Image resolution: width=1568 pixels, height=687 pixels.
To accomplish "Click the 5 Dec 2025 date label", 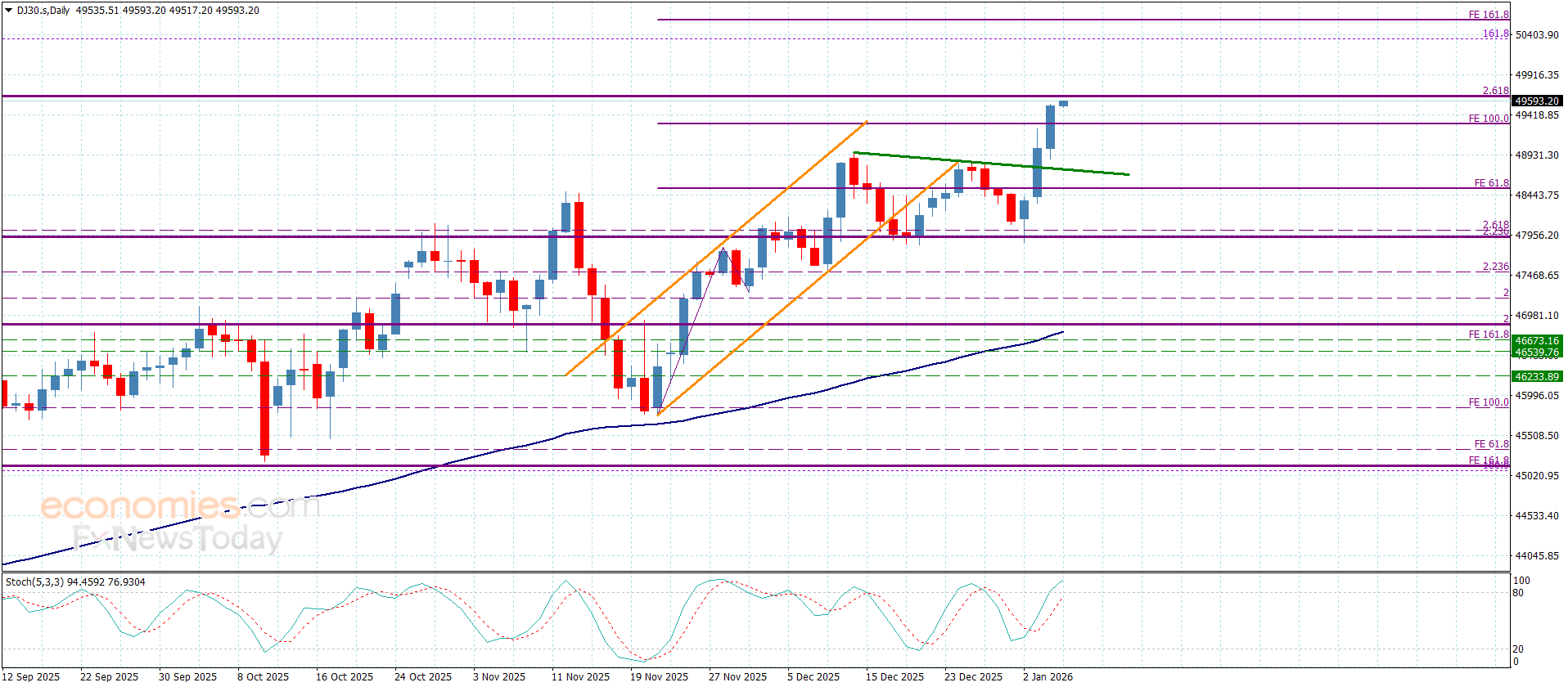I will pos(813,676).
